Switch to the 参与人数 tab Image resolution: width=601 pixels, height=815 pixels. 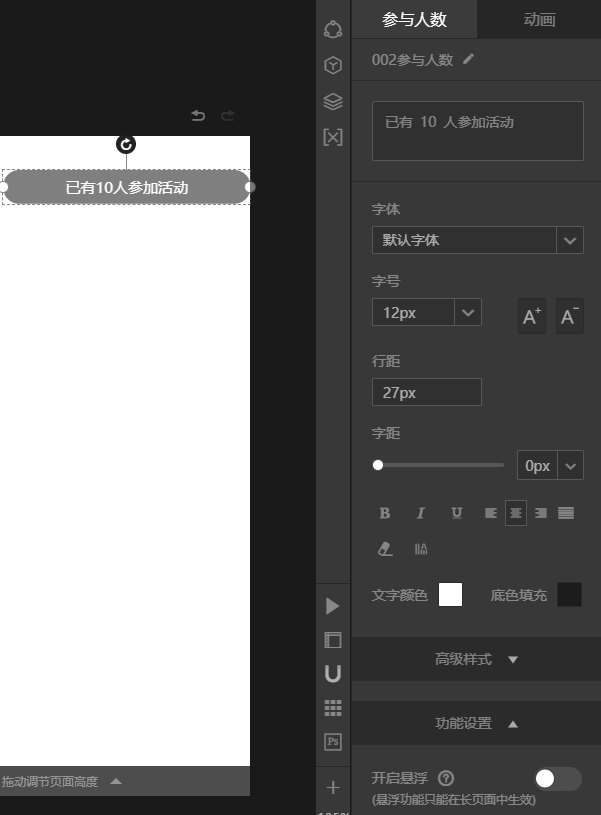pos(414,19)
